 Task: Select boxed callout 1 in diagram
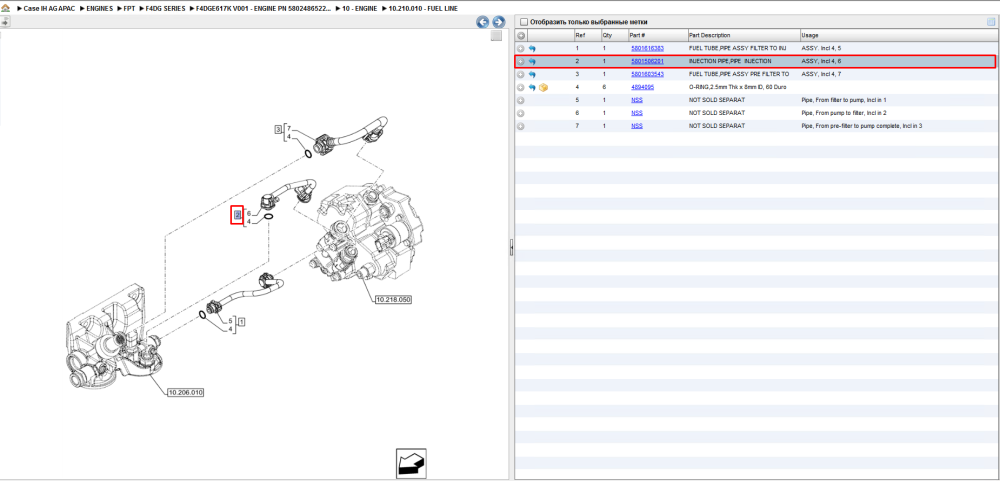(x=242, y=323)
